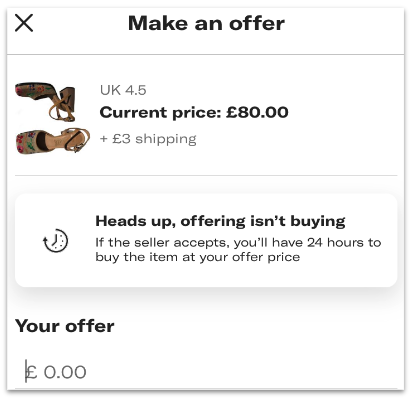Click the Your offer section label
Image resolution: width=415 pixels, height=402 pixels.
tap(65, 326)
